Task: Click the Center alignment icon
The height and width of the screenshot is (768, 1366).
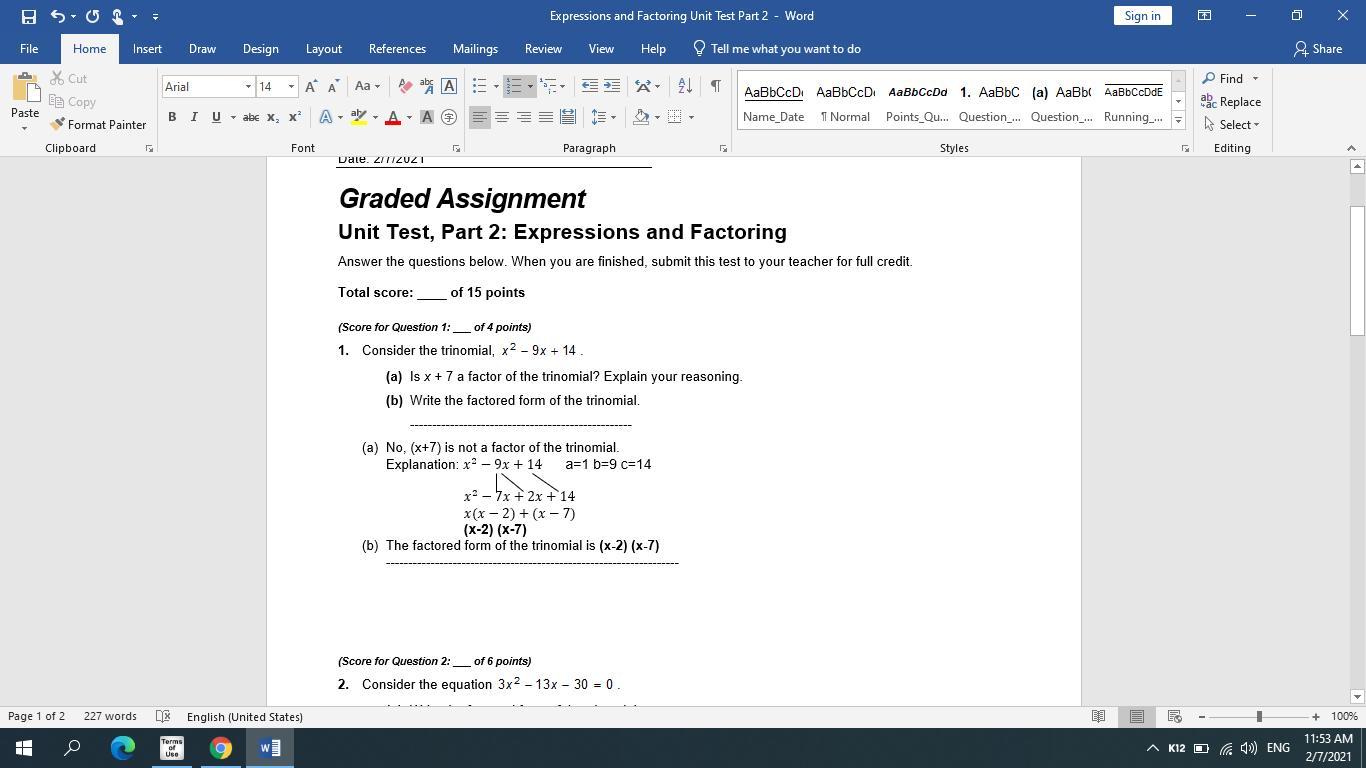Action: pos(502,117)
